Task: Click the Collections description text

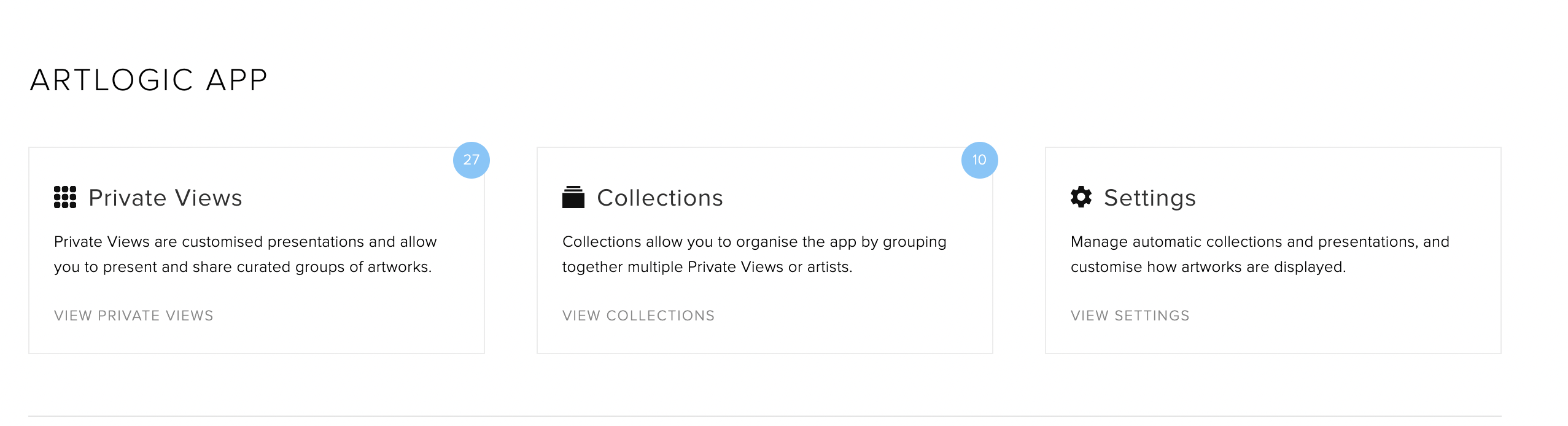Action: click(755, 254)
